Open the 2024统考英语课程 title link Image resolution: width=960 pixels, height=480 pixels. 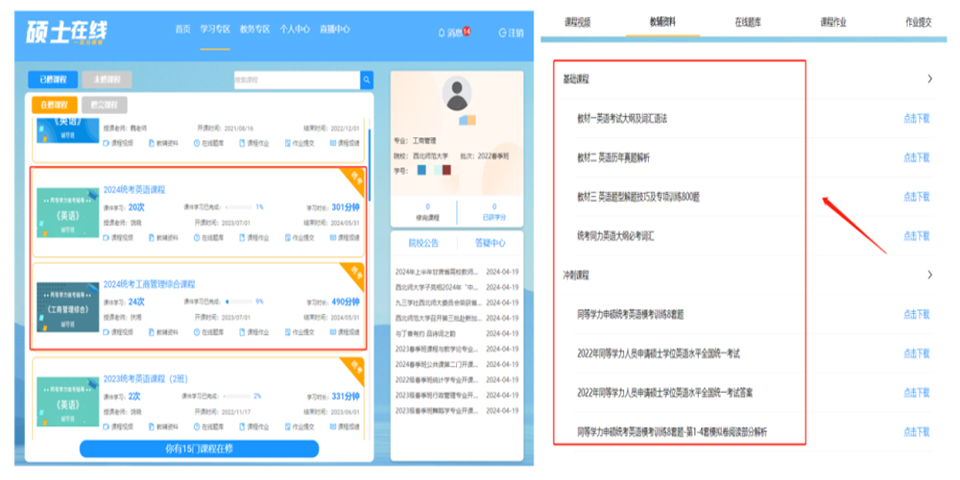[134, 190]
